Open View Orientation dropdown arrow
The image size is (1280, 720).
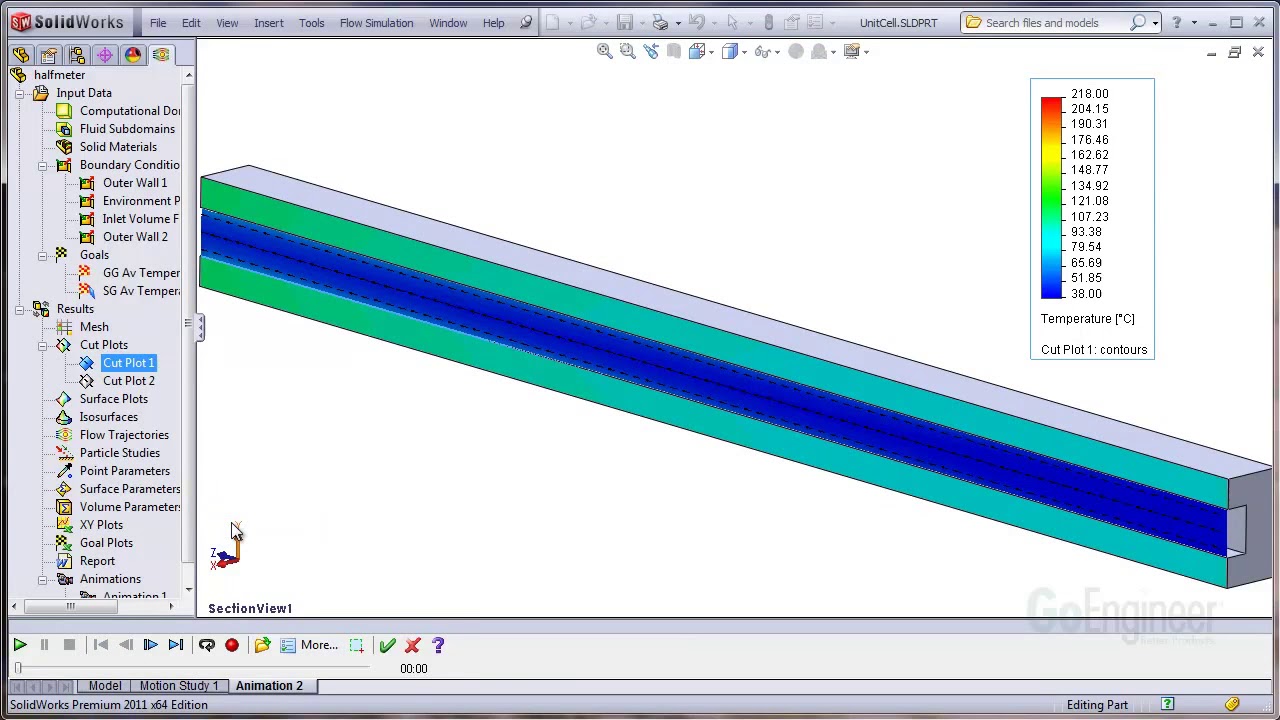pyautogui.click(x=711, y=52)
